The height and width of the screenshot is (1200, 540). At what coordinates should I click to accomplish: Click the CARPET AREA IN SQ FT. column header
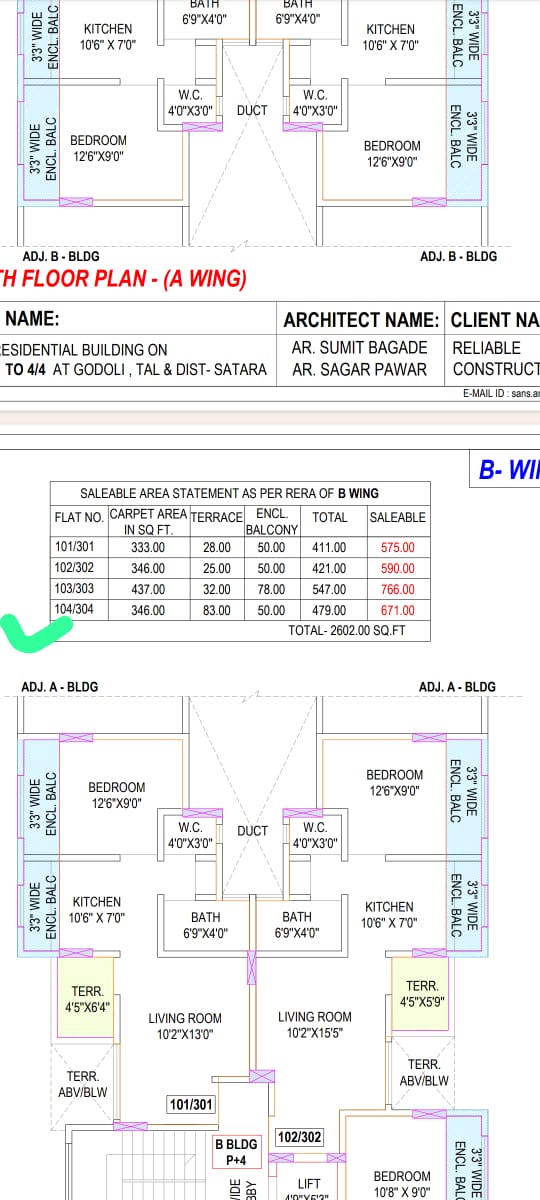coord(148,522)
